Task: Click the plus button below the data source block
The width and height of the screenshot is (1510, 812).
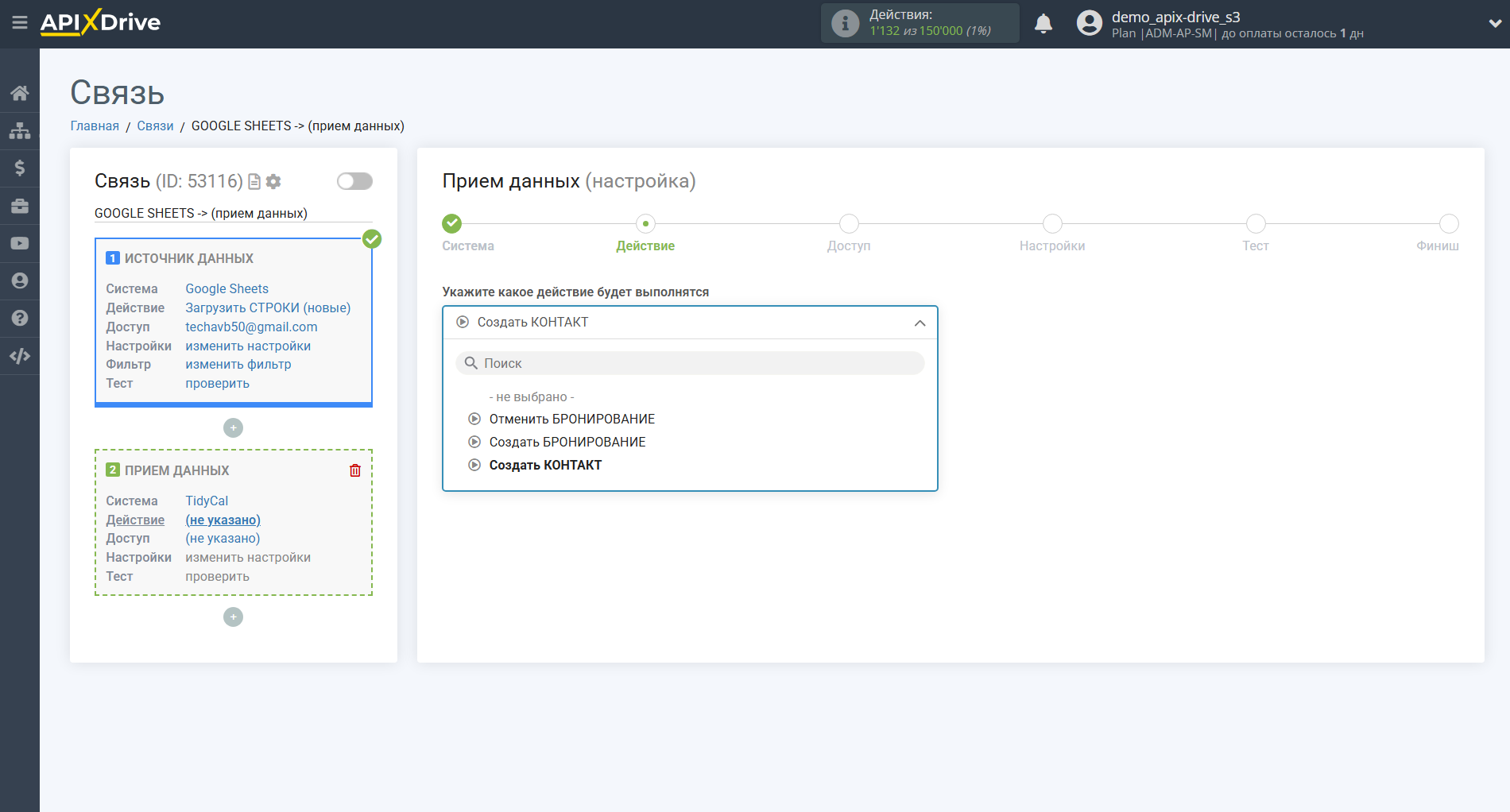Action: (233, 428)
